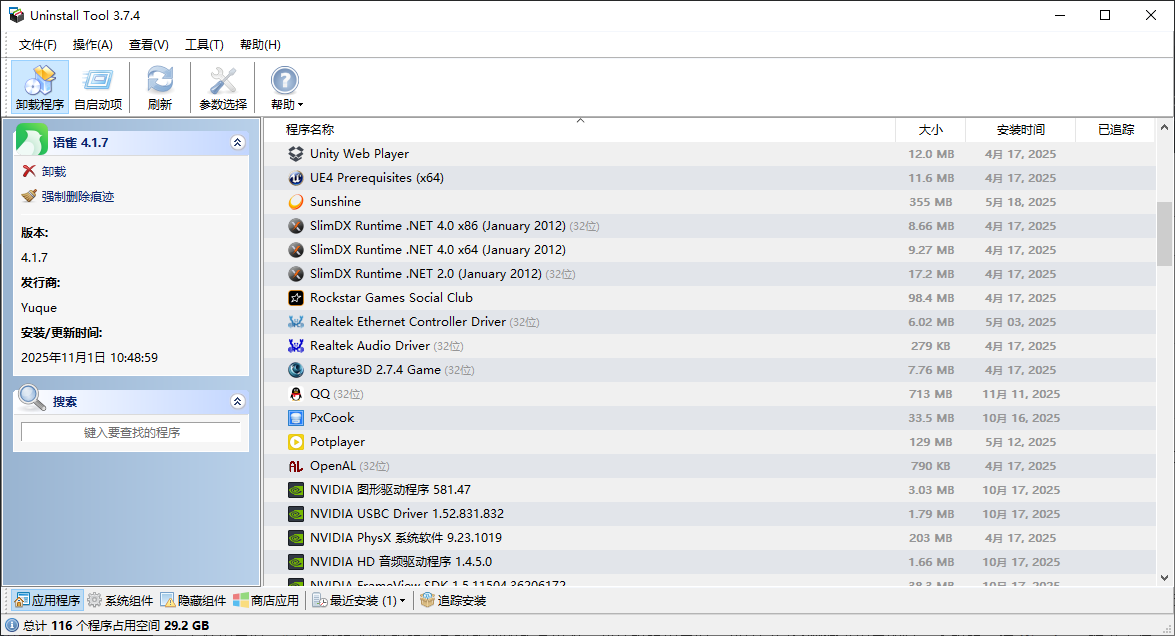Select the Sunshine program icon
This screenshot has width=1175, height=636.
pyautogui.click(x=295, y=202)
